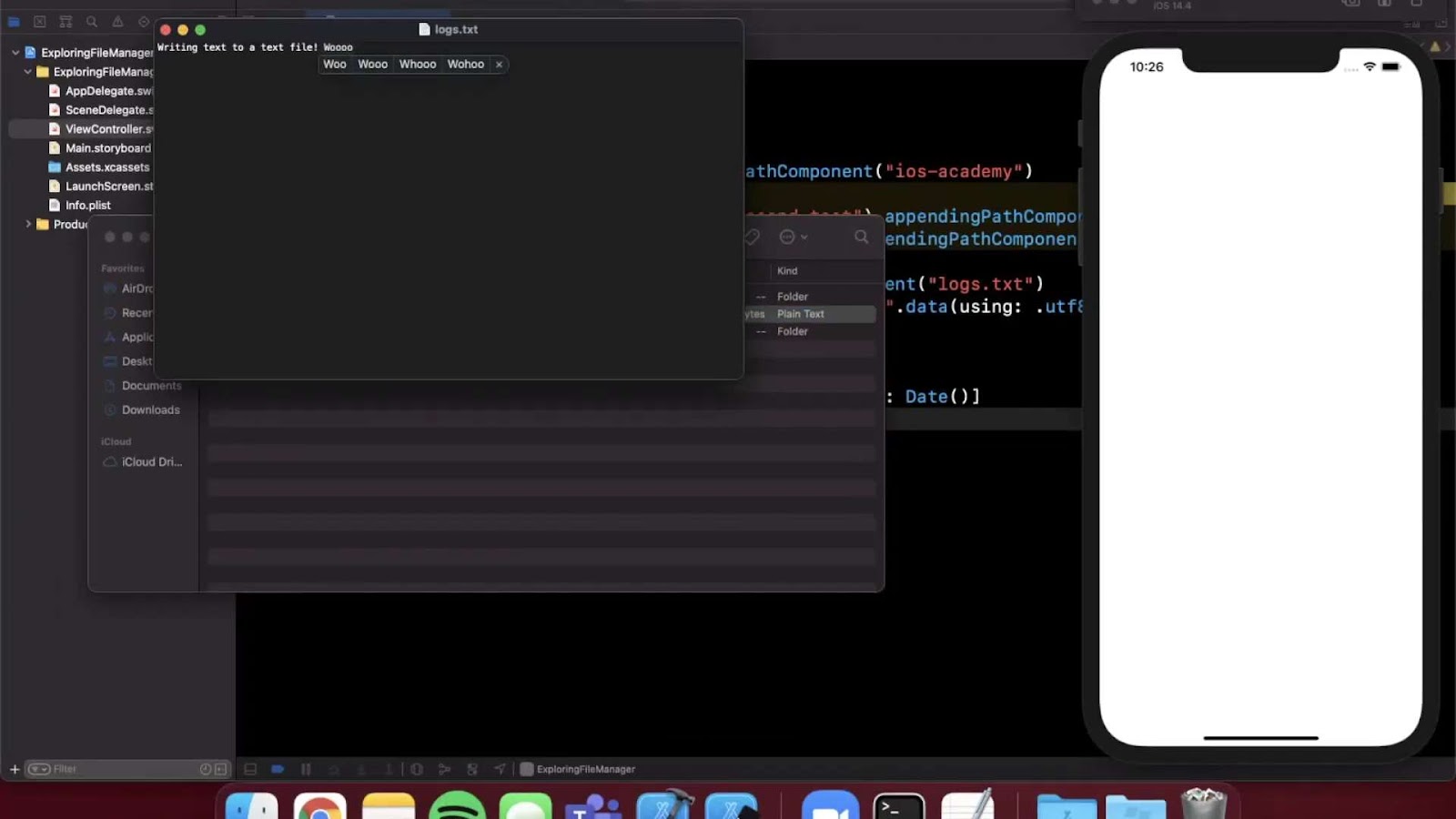This screenshot has height=819, width=1456.
Task: Open Google Chrome from the Dock
Action: pos(319,806)
